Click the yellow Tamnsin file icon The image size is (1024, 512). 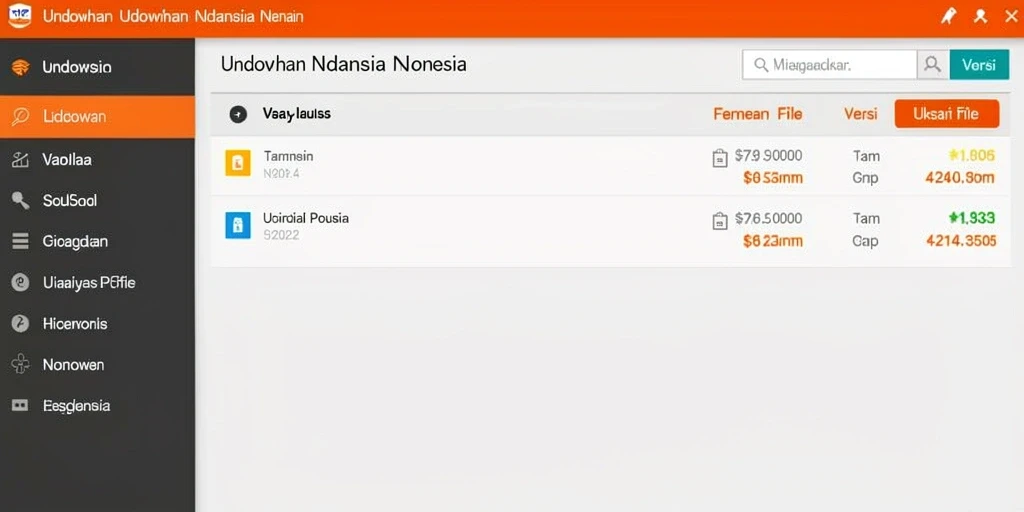238,163
